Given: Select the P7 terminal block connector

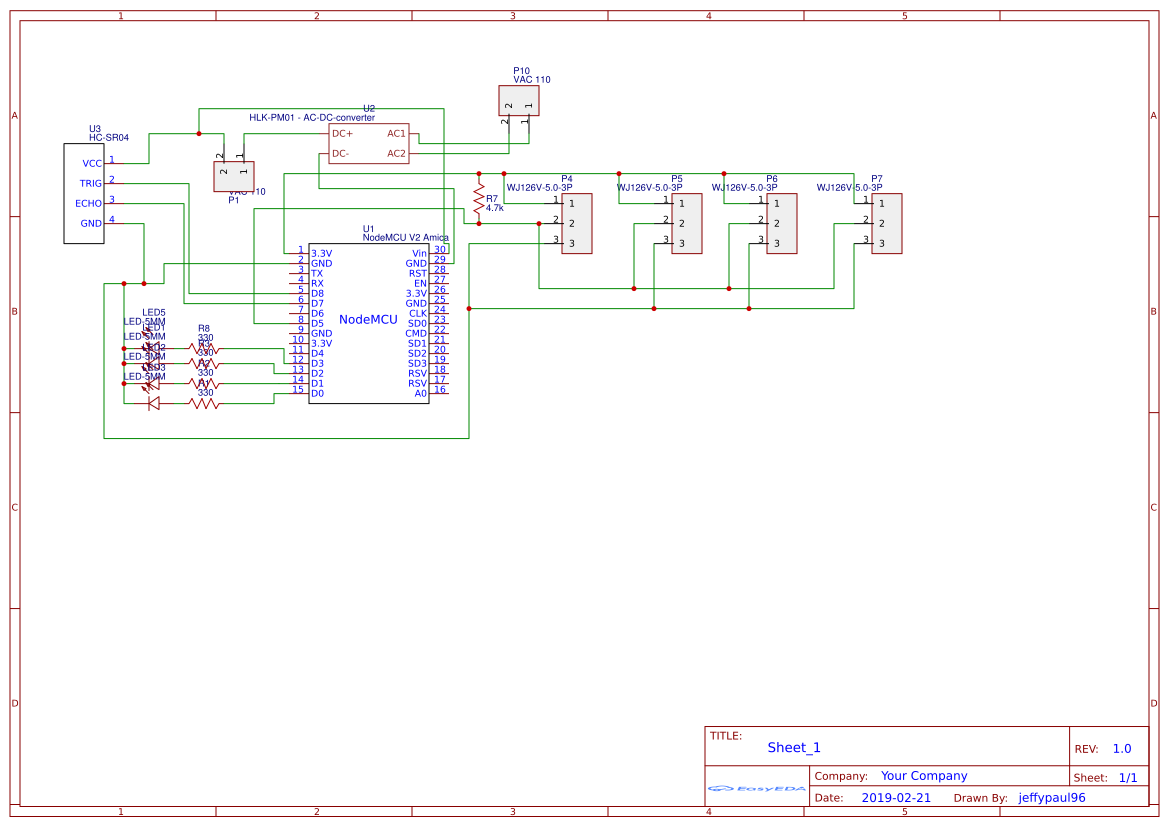Looking at the screenshot, I should pos(886,224).
